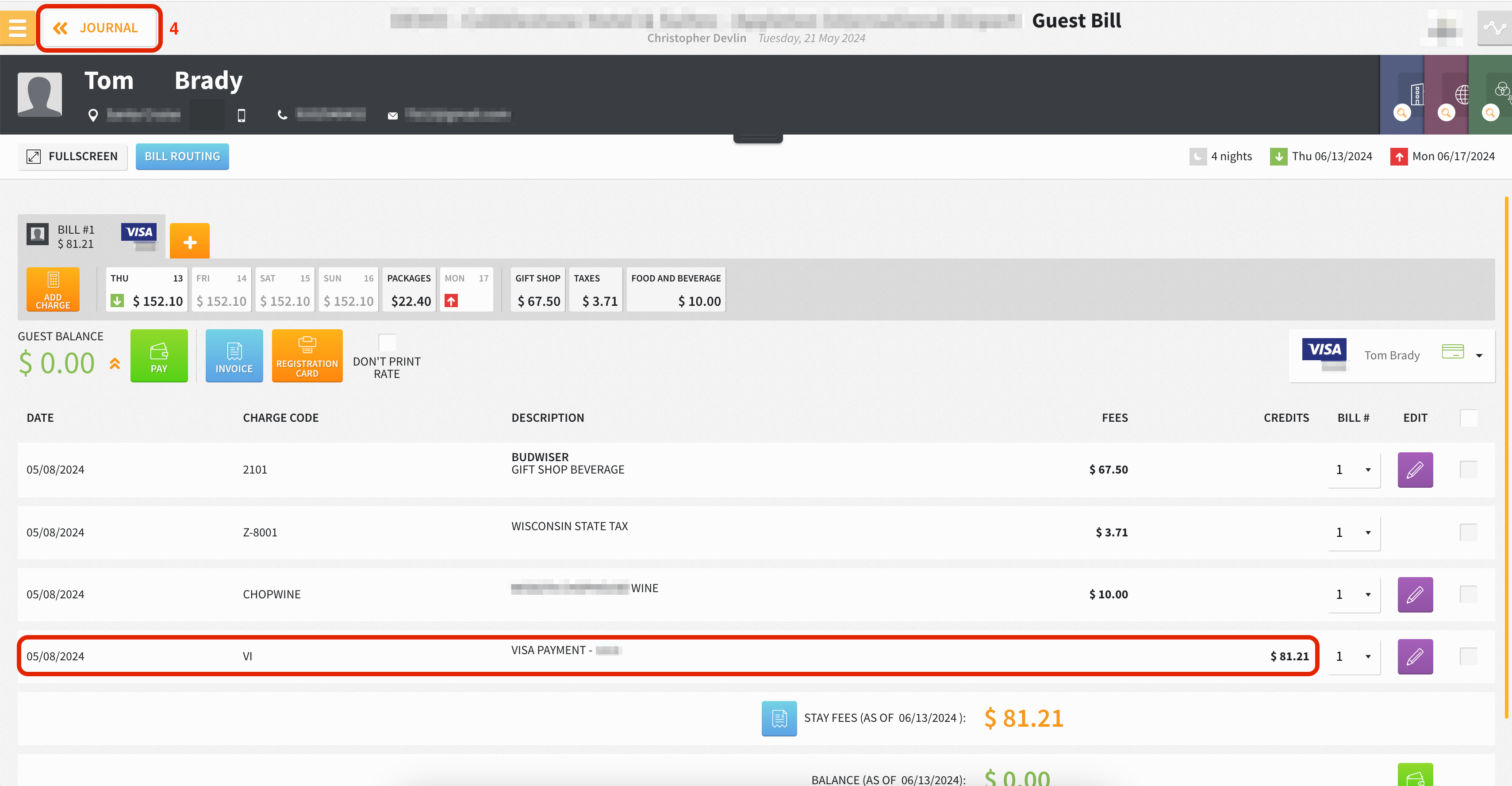The width and height of the screenshot is (1512, 786).
Task: Toggle the Don't Print Rate checkbox
Action: coord(387,342)
